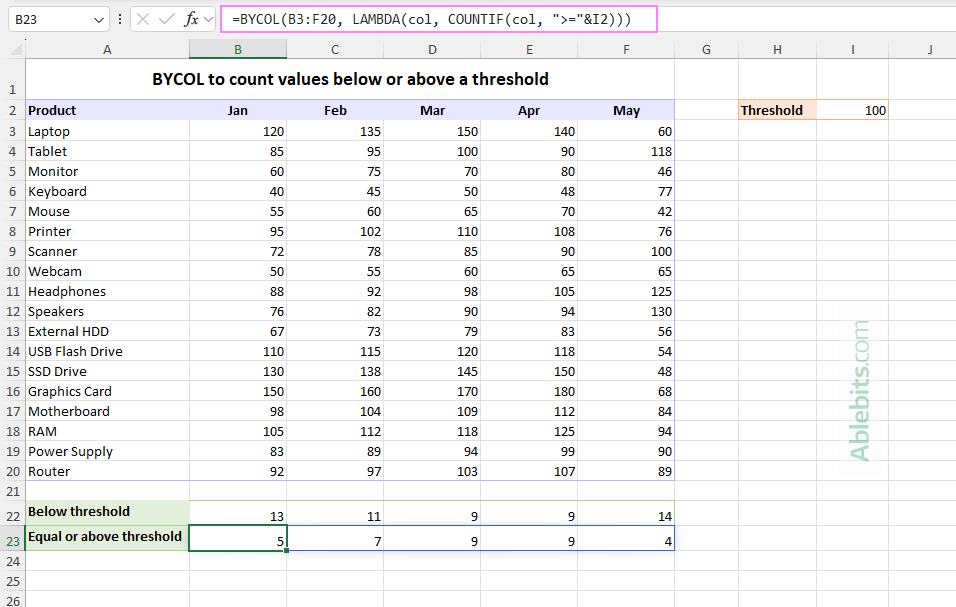The height and width of the screenshot is (607, 956).
Task: Cancel formula entry with the X icon
Action: pyautogui.click(x=143, y=18)
